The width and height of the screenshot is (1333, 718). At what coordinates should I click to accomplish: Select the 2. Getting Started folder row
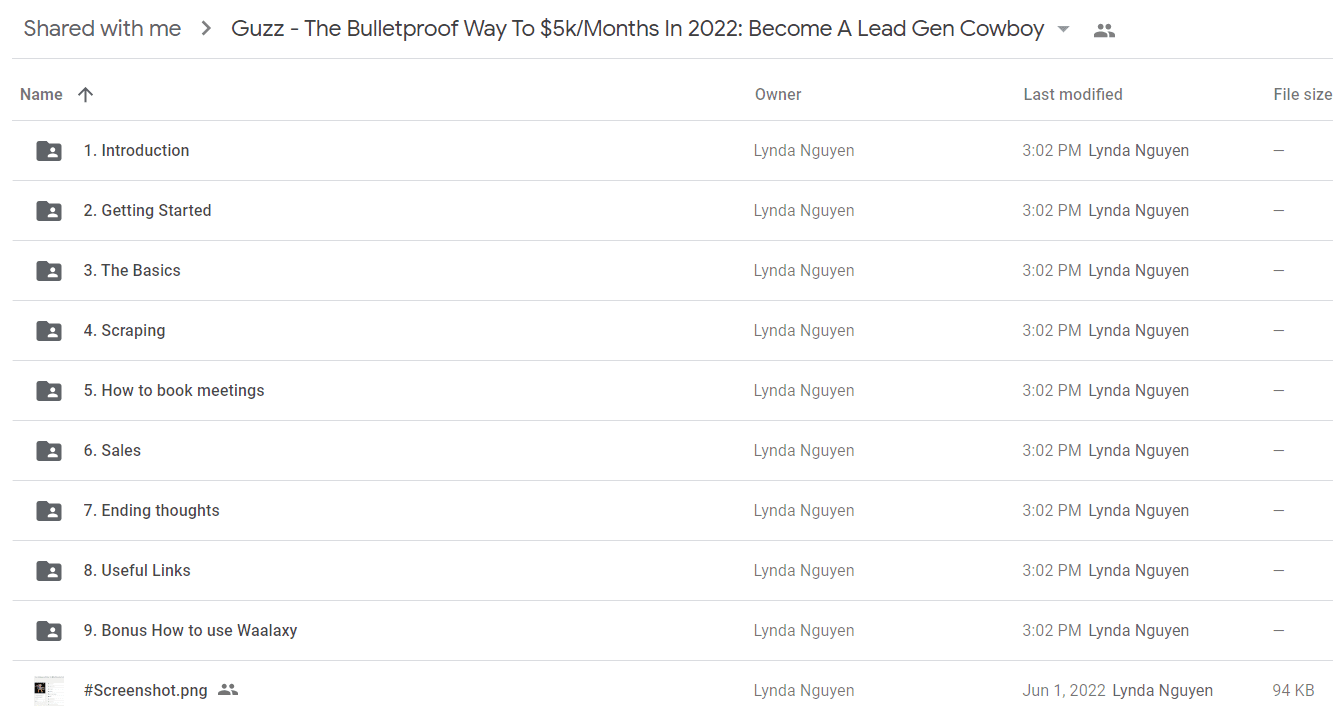point(672,211)
